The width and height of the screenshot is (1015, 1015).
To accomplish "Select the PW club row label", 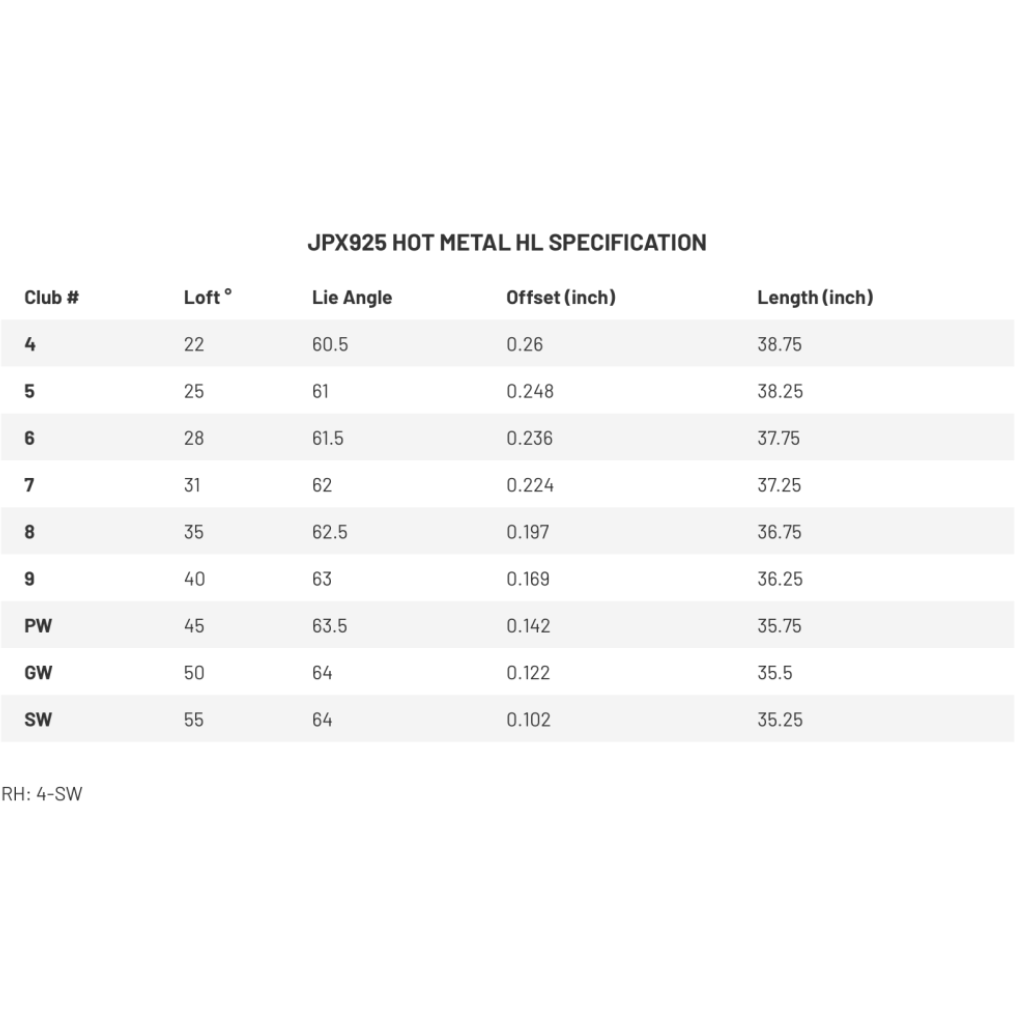I will click(x=38, y=626).
